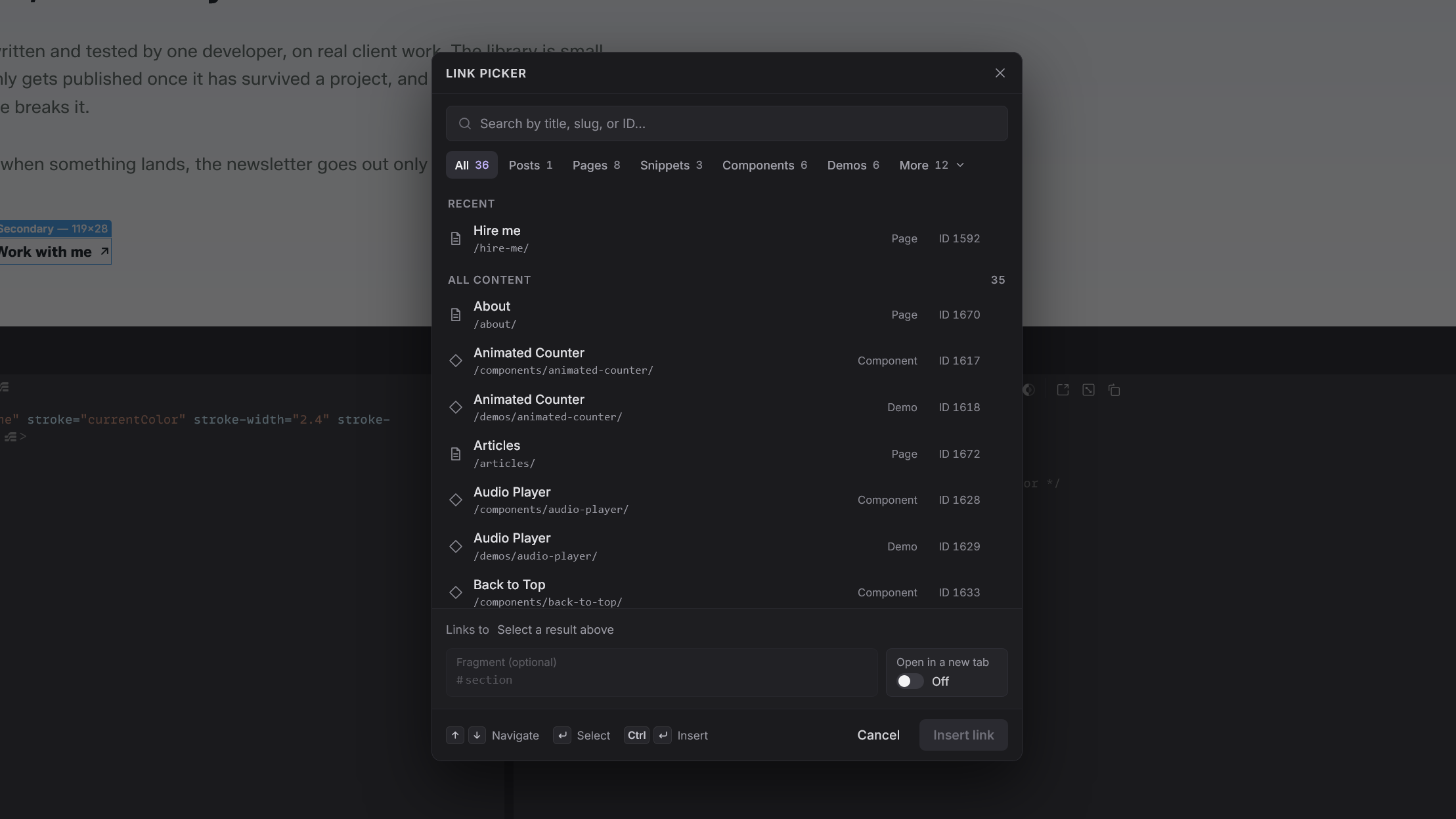Open preview in new window icon behind dialog
1456x819 pixels.
tap(1063, 390)
